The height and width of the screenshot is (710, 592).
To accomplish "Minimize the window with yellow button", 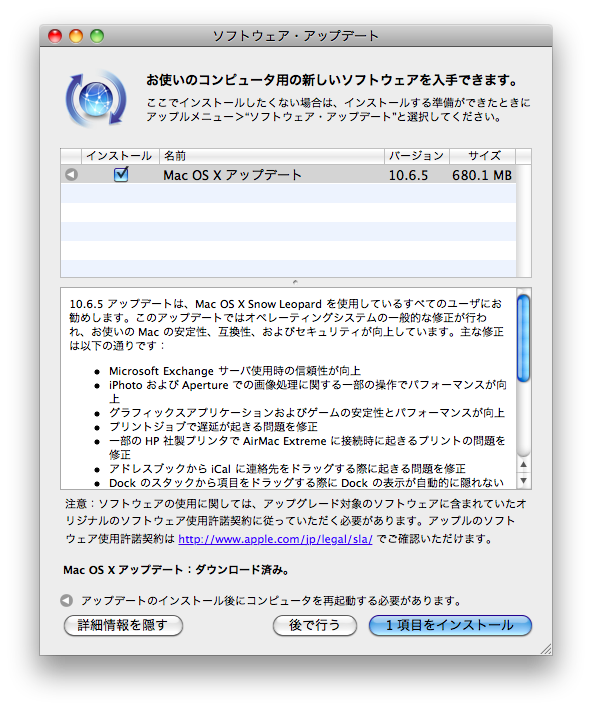I will (x=76, y=36).
